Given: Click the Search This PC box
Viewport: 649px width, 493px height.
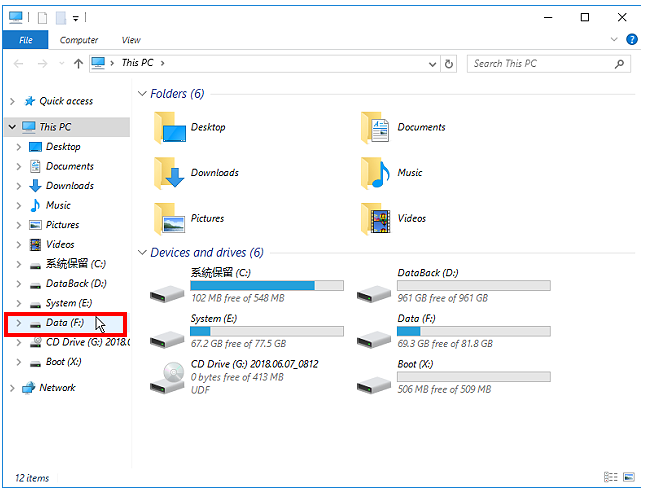Looking at the screenshot, I should (x=549, y=64).
